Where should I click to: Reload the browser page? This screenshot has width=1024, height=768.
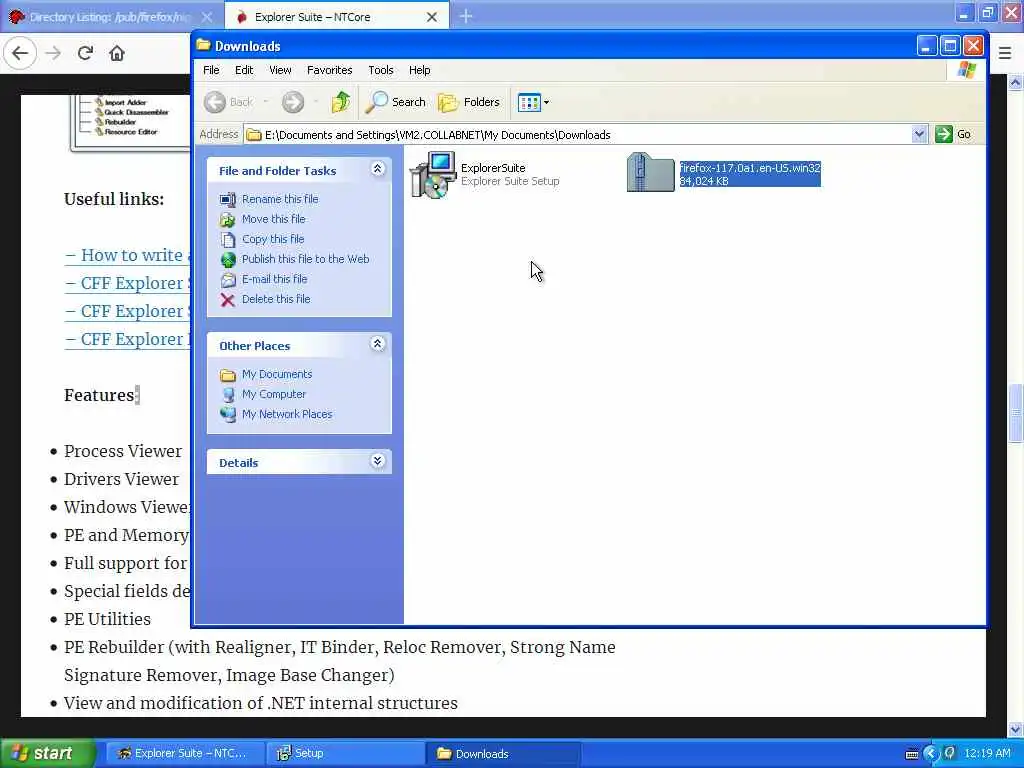coord(85,53)
